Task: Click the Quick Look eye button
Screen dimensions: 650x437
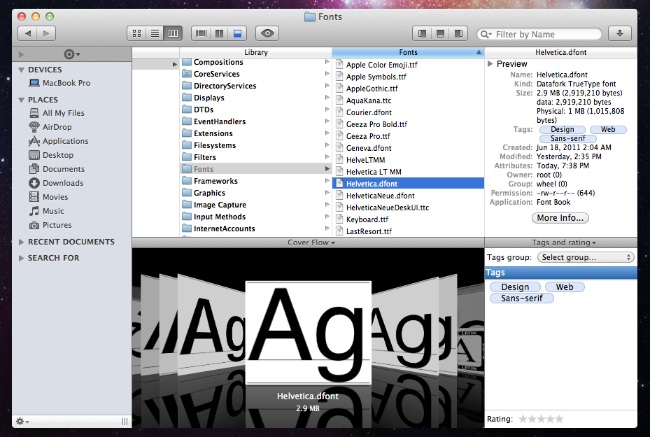Action: point(266,33)
